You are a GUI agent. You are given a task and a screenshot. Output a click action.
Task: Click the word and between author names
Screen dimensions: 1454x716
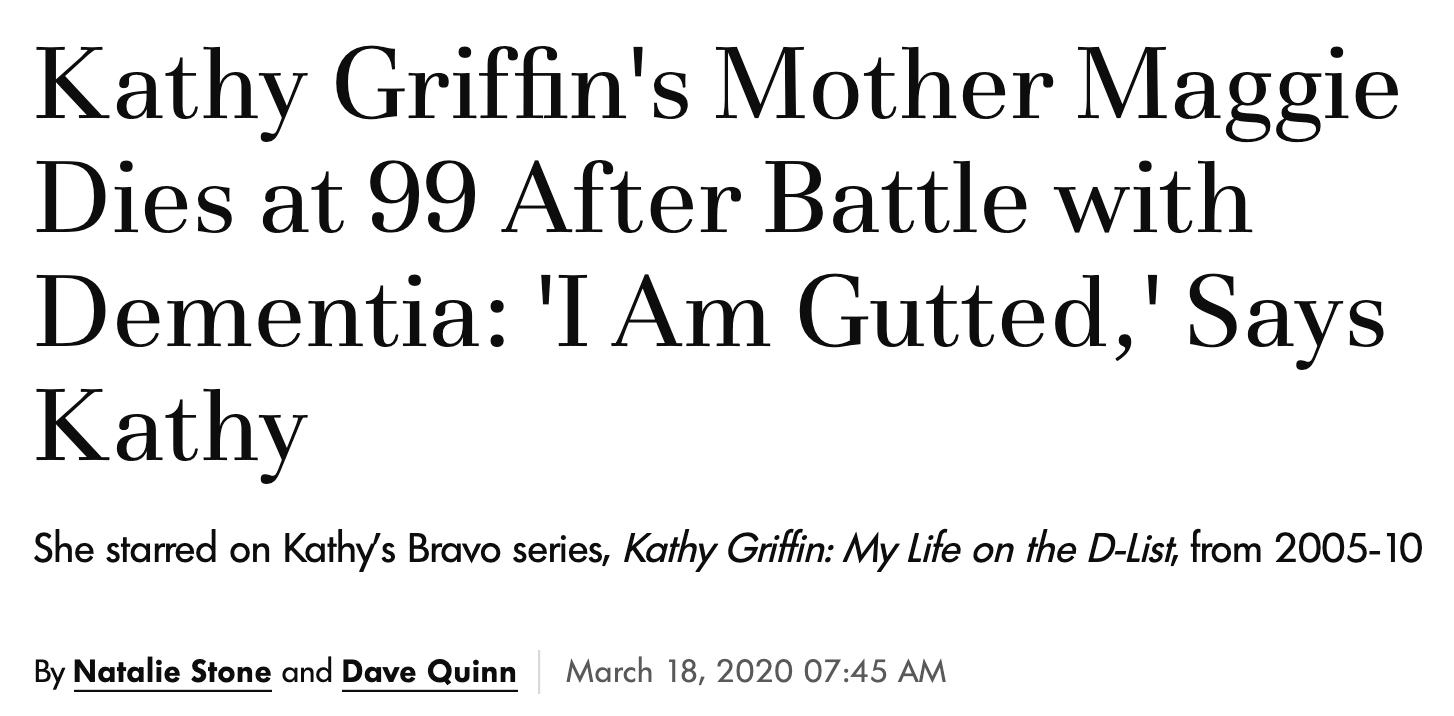click(306, 671)
